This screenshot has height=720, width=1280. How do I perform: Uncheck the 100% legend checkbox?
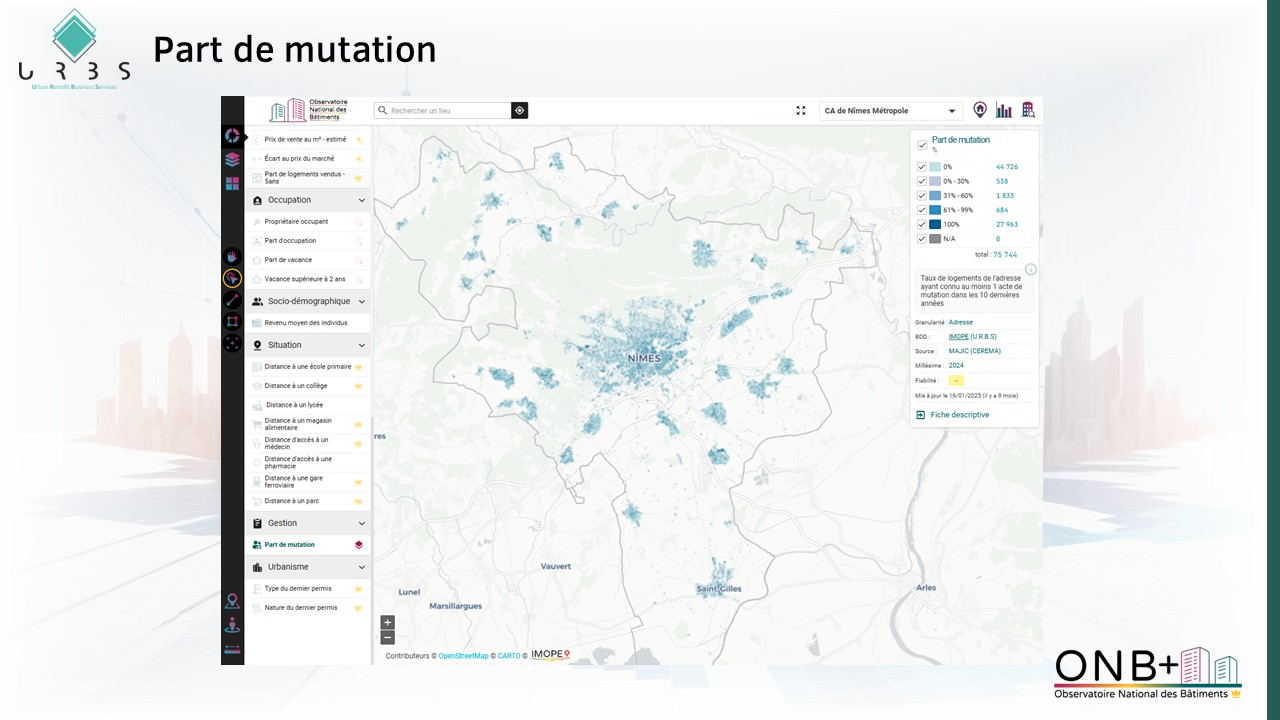click(x=922, y=225)
